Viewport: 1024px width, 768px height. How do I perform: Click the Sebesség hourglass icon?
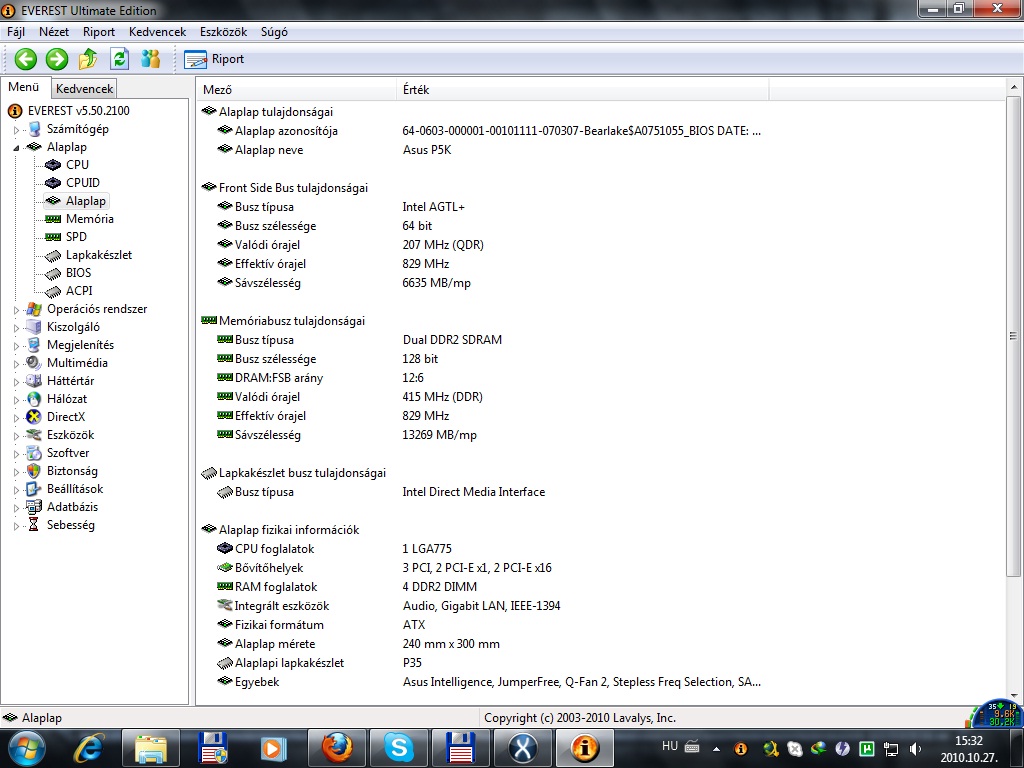(33, 525)
